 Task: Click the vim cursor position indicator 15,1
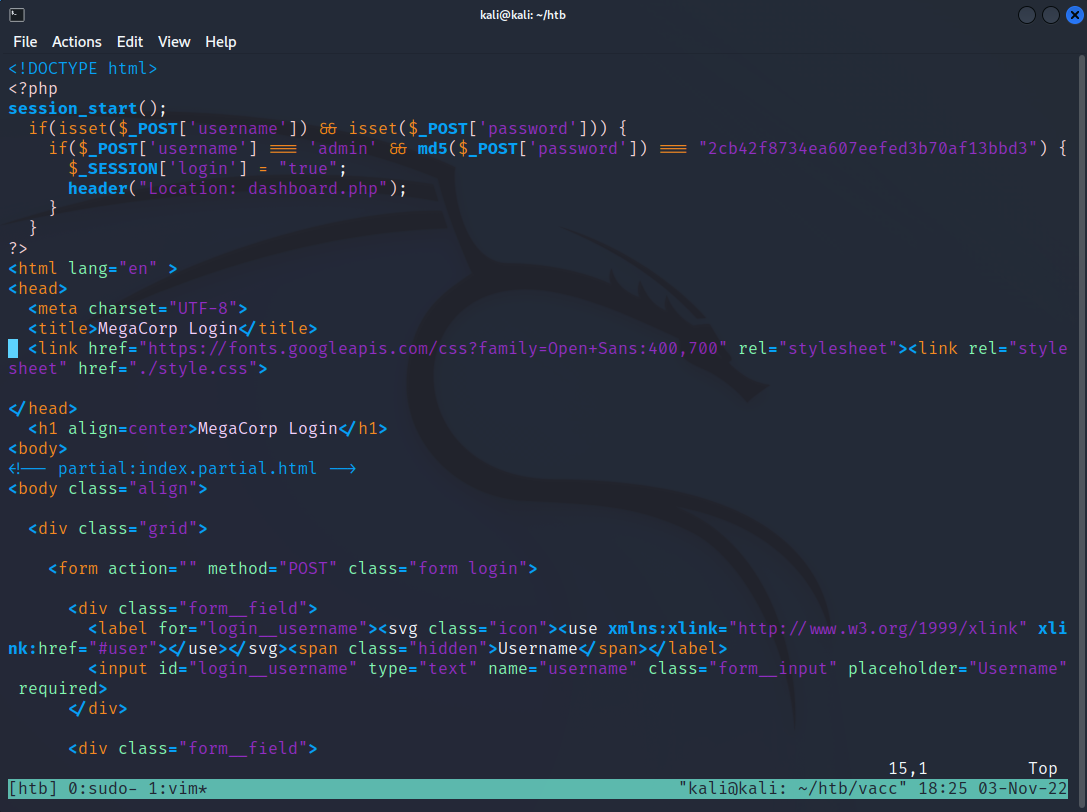[x=908, y=769]
